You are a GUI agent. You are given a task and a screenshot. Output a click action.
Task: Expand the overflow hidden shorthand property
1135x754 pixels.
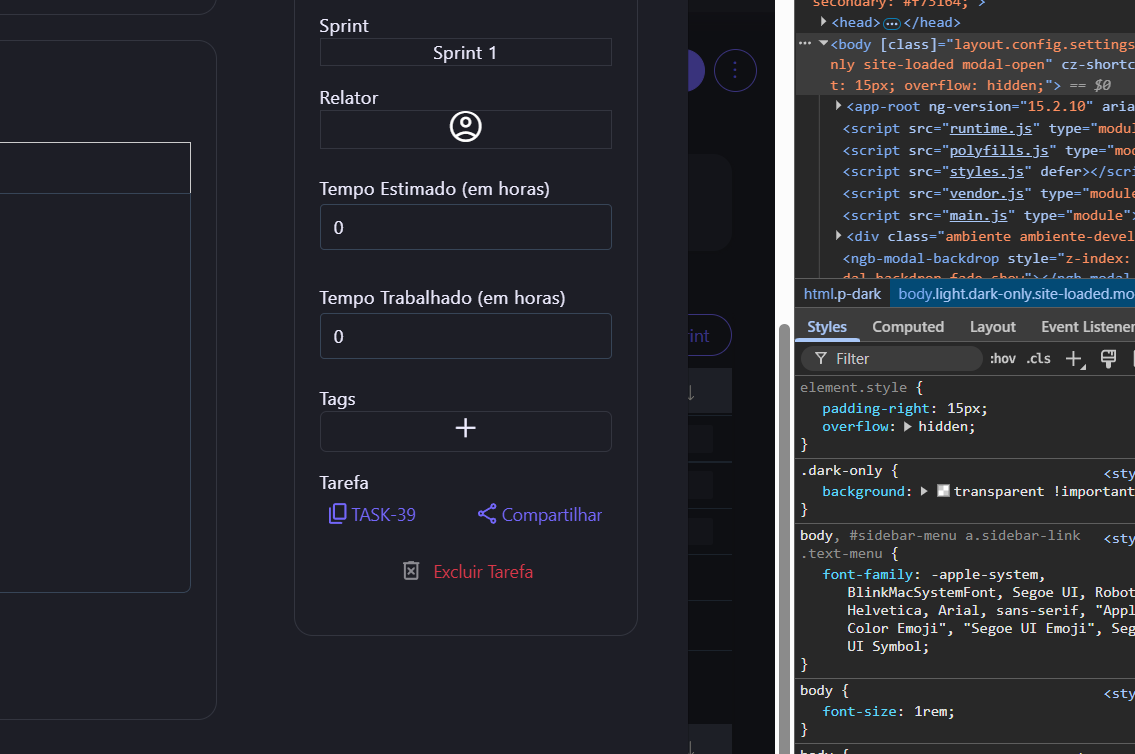[908, 427]
